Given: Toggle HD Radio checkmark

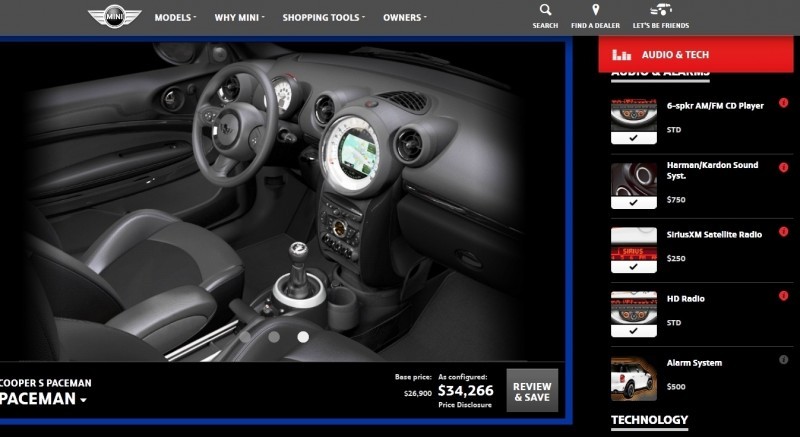Looking at the screenshot, I should click(x=634, y=331).
